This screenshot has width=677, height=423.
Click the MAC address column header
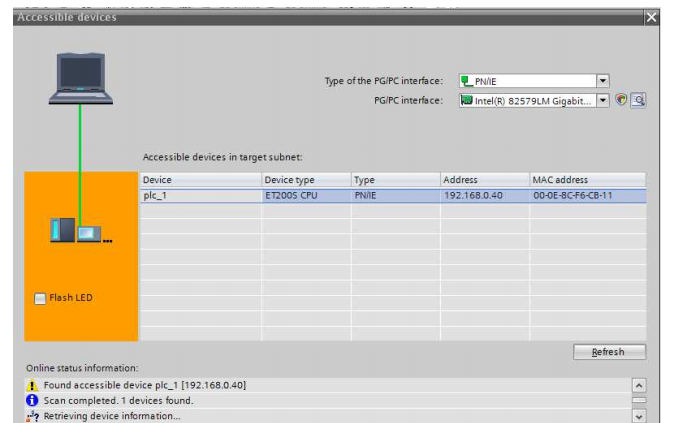587,180
